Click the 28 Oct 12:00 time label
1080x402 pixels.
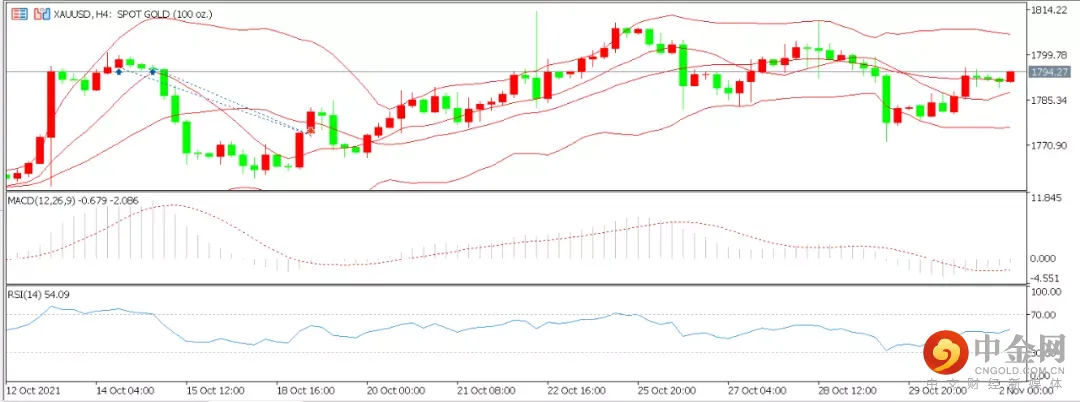(847, 390)
